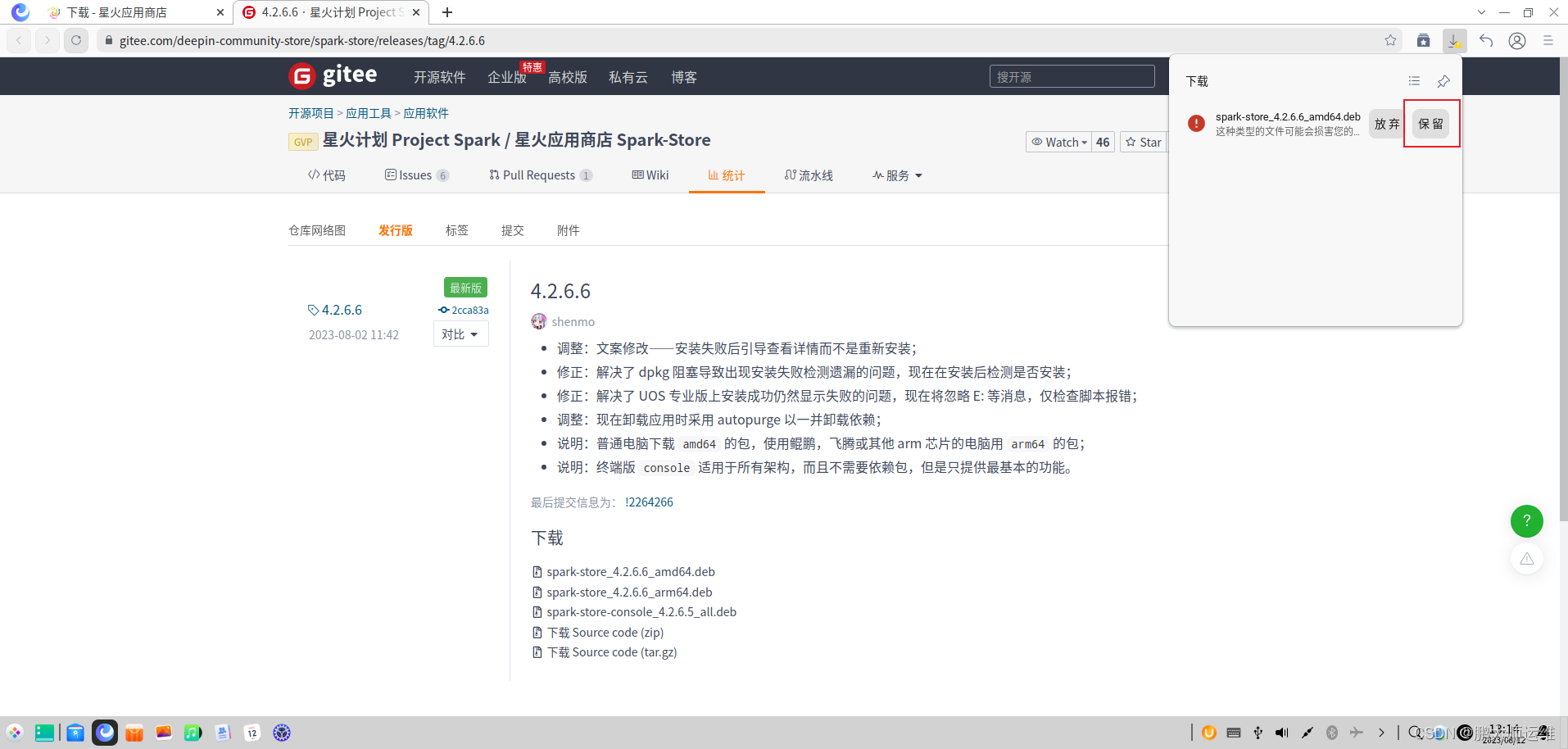This screenshot has width=1568, height=749.
Task: Select the 仓库网络图 sub-tab
Action: 317,230
